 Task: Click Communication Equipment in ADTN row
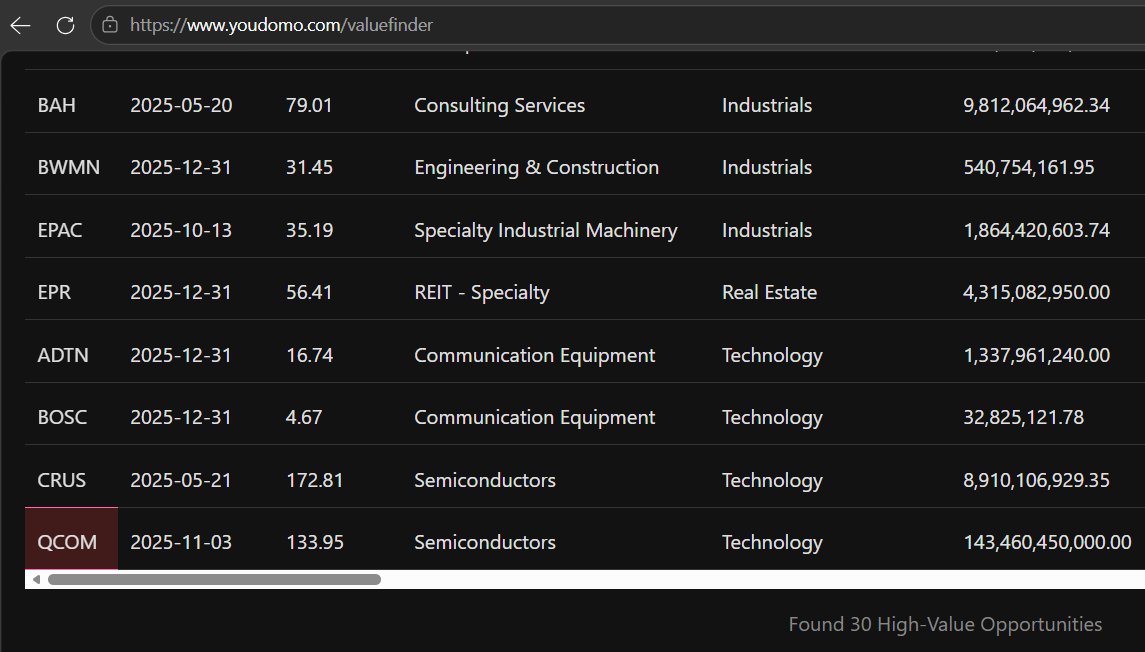point(535,355)
